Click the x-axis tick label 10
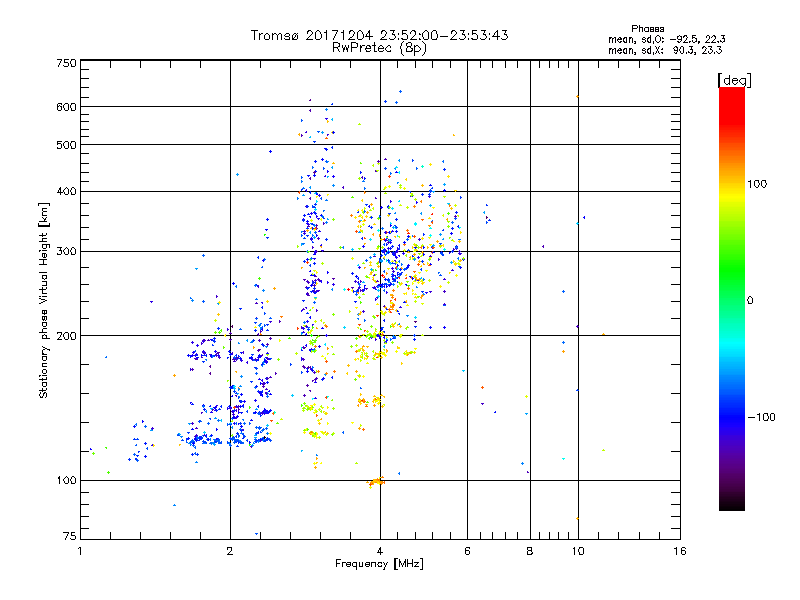800x600 pixels. [578, 551]
